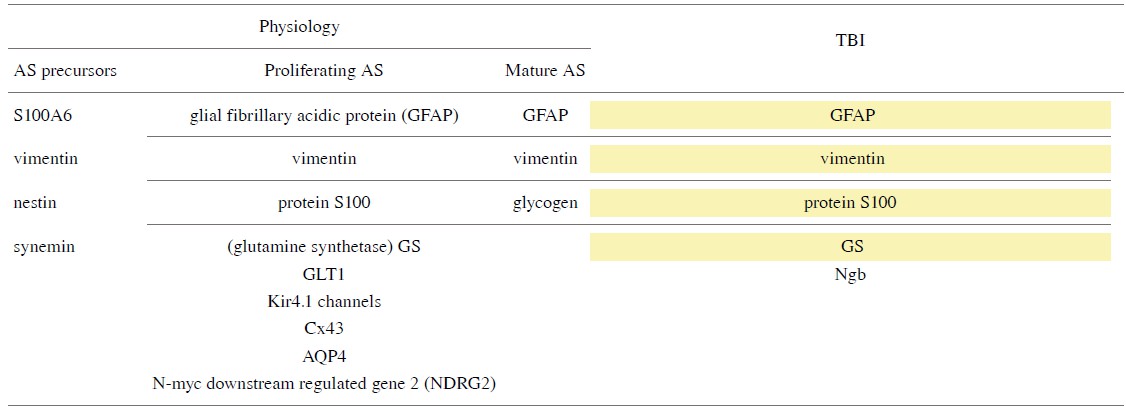Select the yellow-highlighted protein S100 cell
The height and width of the screenshot is (411, 1126).
click(x=851, y=203)
